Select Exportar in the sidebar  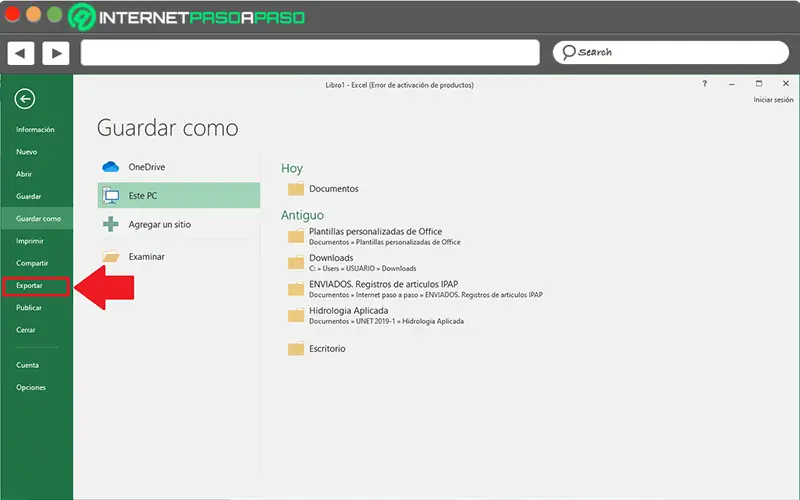[29, 286]
